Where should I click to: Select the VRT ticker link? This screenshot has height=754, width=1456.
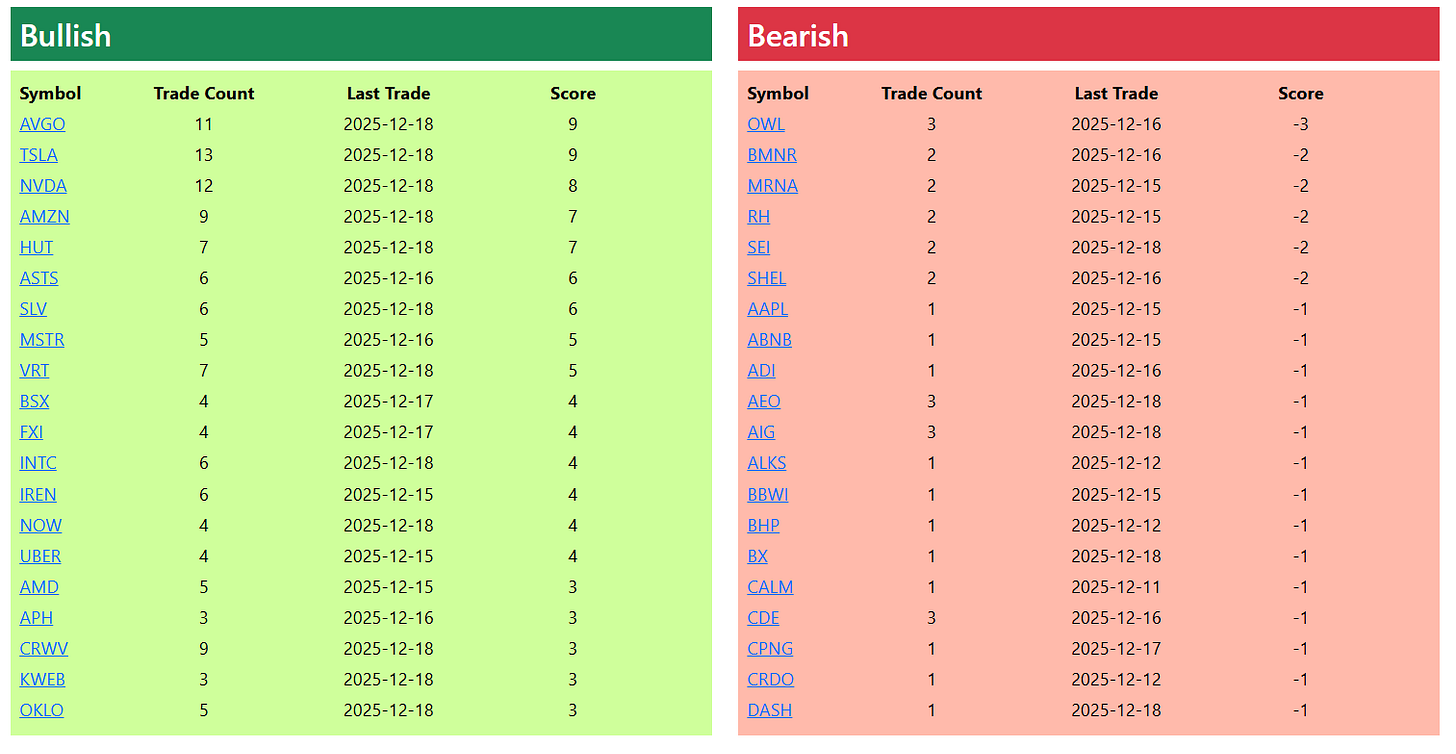point(35,371)
